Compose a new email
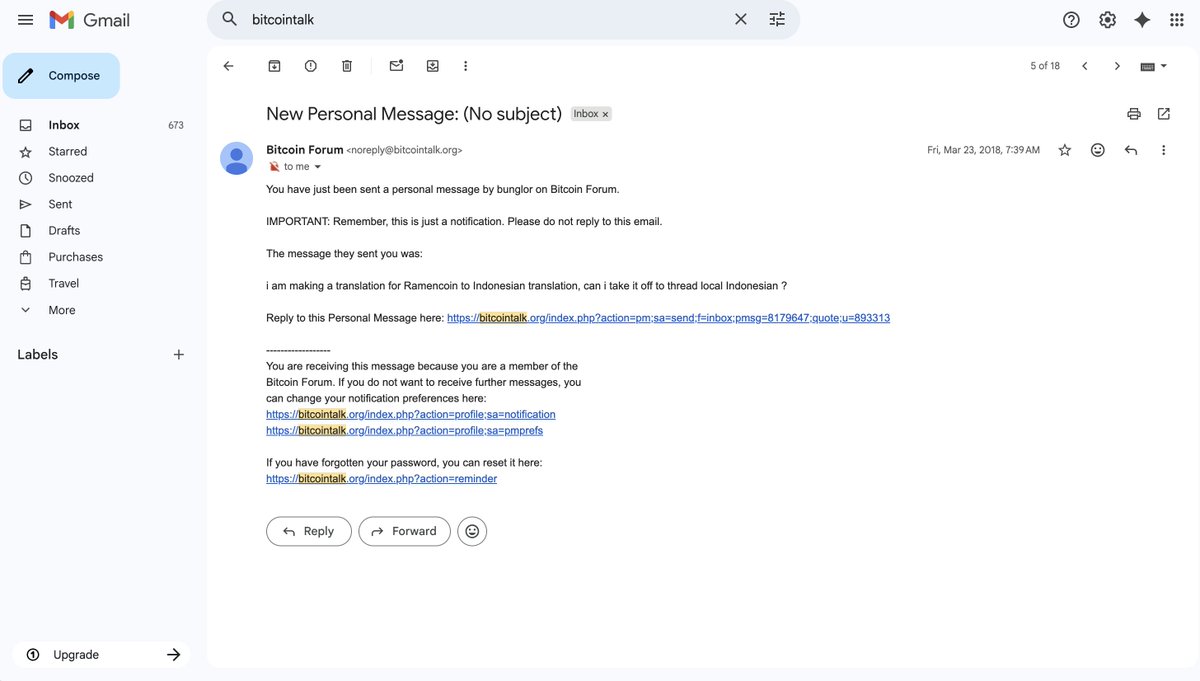This screenshot has height=681, width=1200. [61, 76]
